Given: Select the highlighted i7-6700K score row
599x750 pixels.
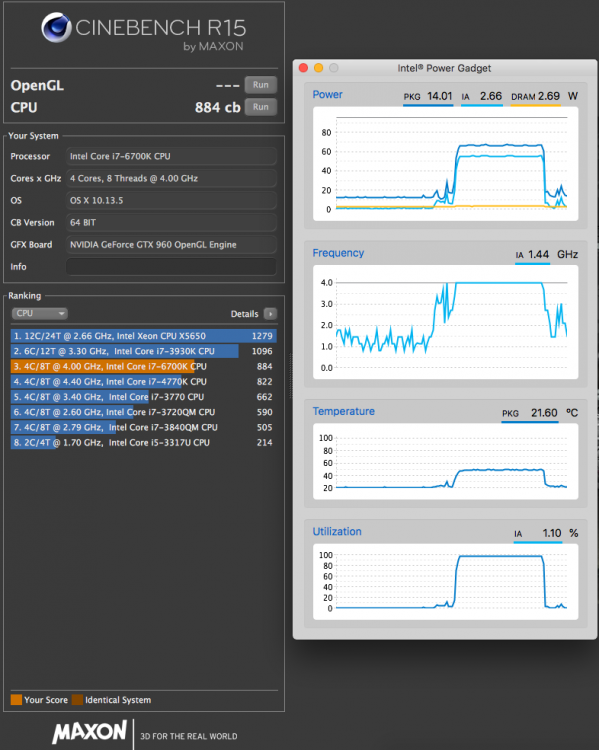Looking at the screenshot, I should click(143, 366).
